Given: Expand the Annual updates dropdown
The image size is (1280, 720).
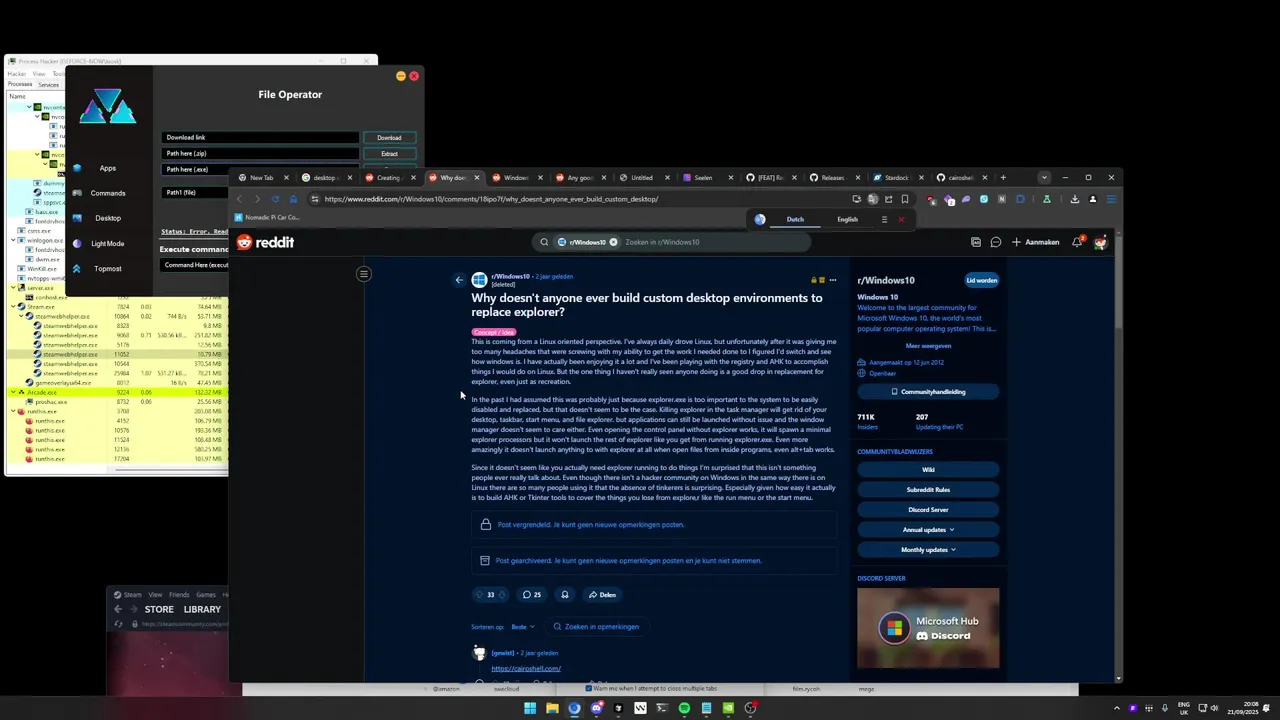Looking at the screenshot, I should [928, 530].
